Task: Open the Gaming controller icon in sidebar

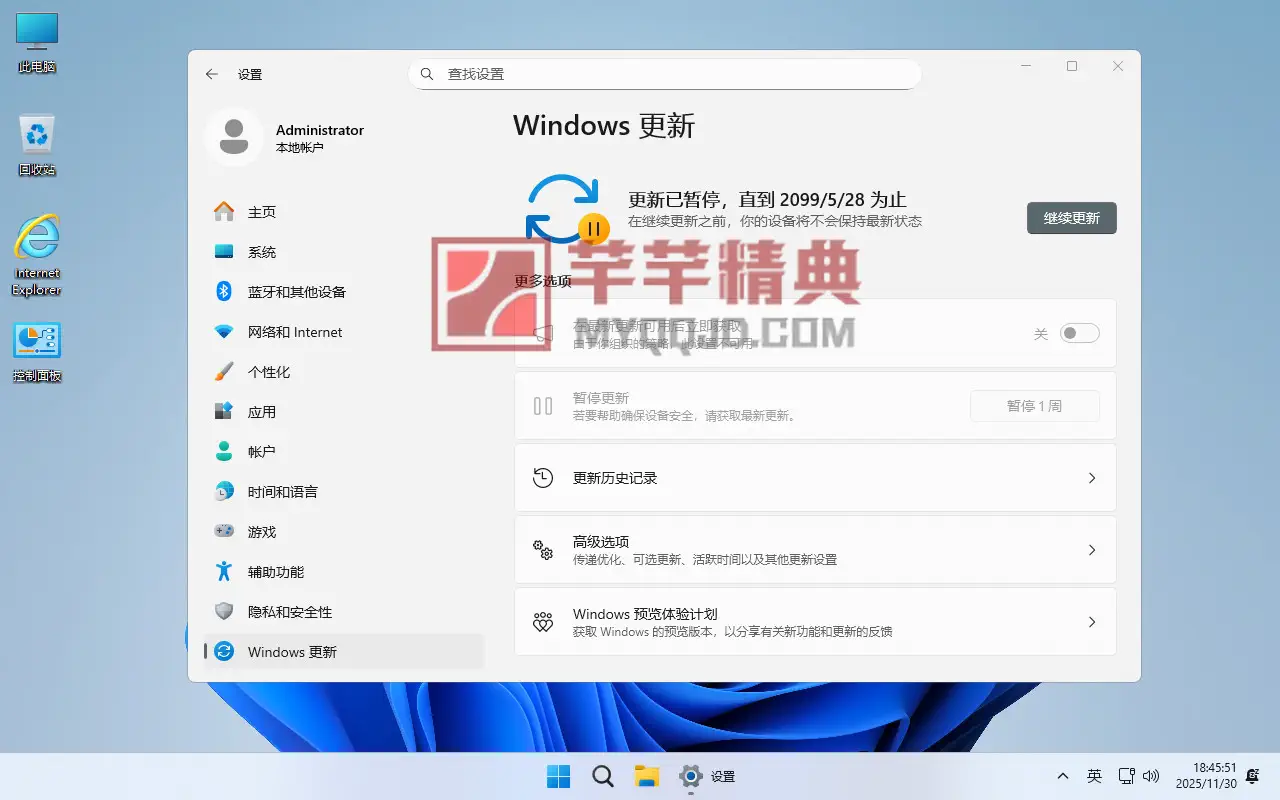Action: point(224,532)
